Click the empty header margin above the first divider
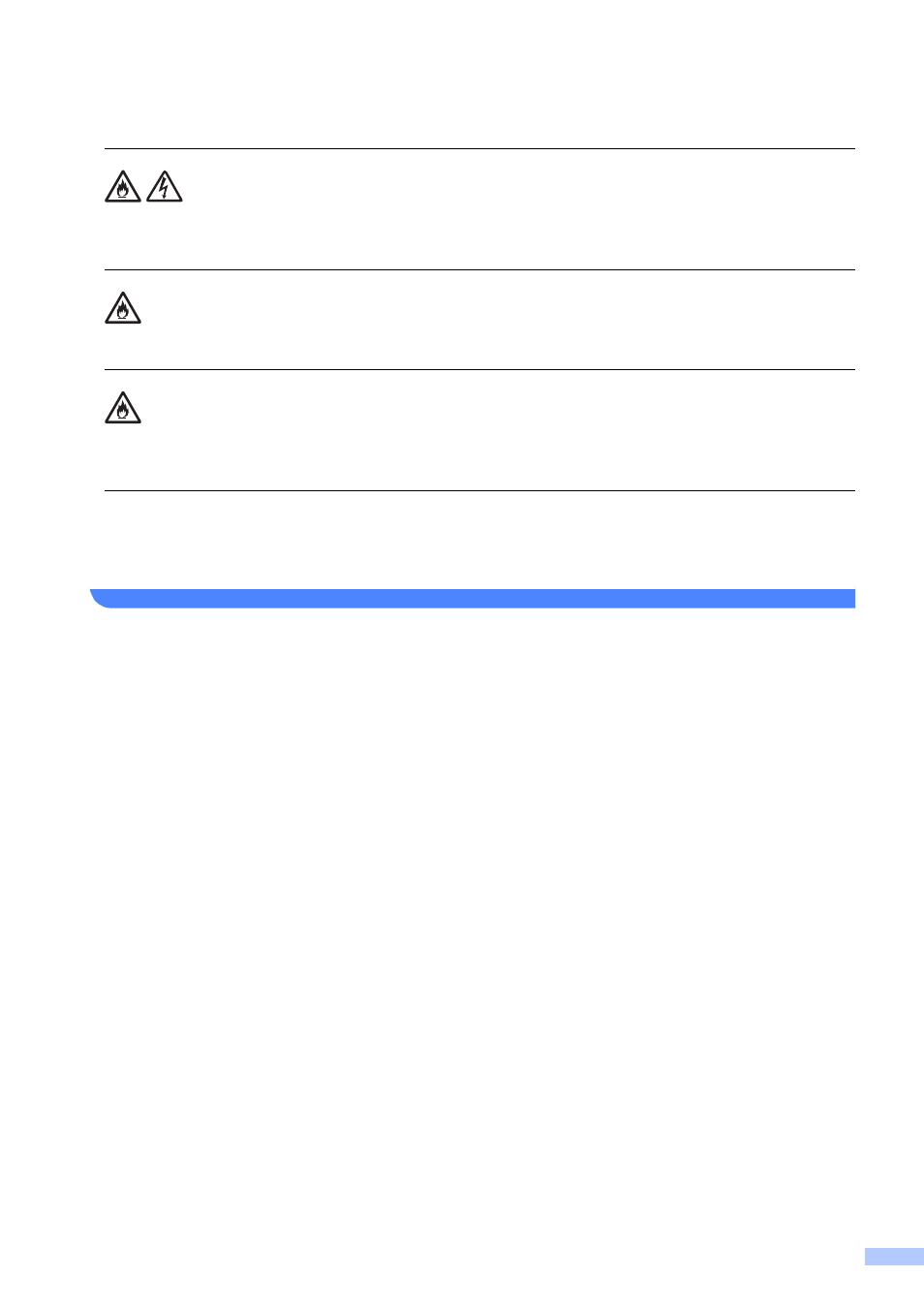This screenshot has width=924, height=1308. point(479,73)
